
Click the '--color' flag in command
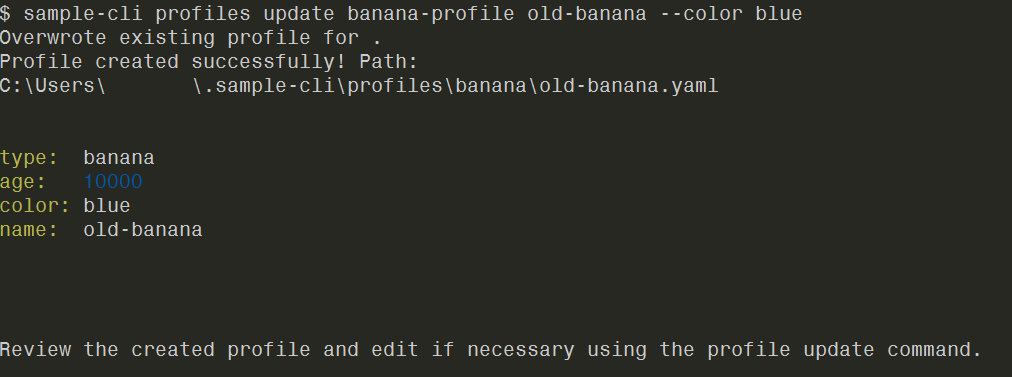[700, 14]
